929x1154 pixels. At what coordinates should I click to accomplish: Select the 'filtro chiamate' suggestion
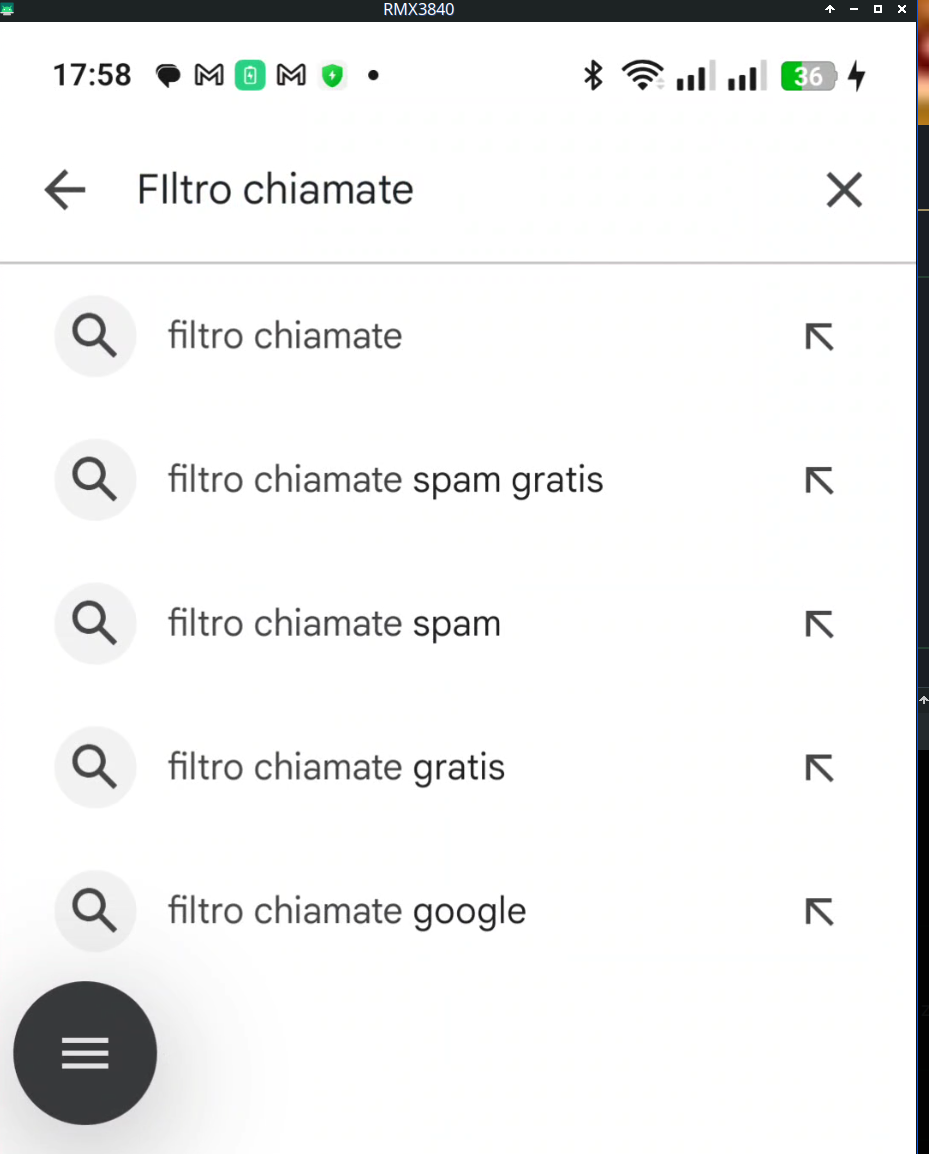point(285,336)
